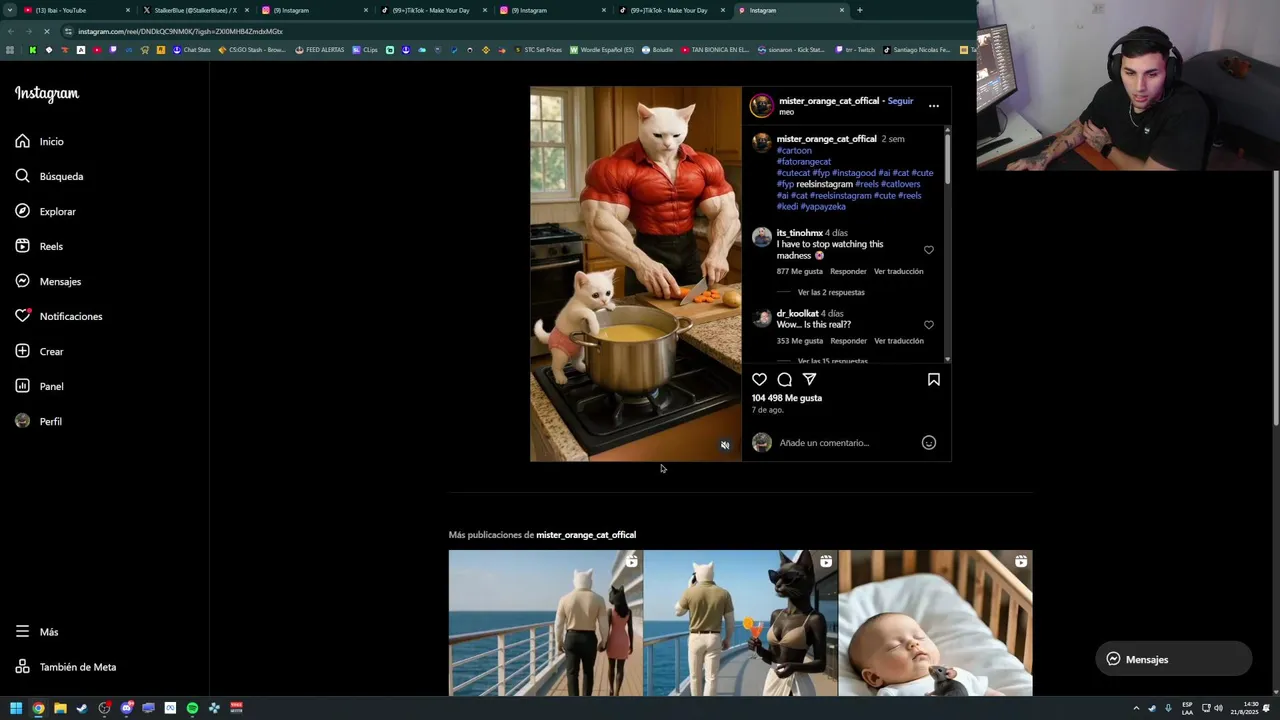
Task: Open its_tinohmx profile
Action: [799, 233]
